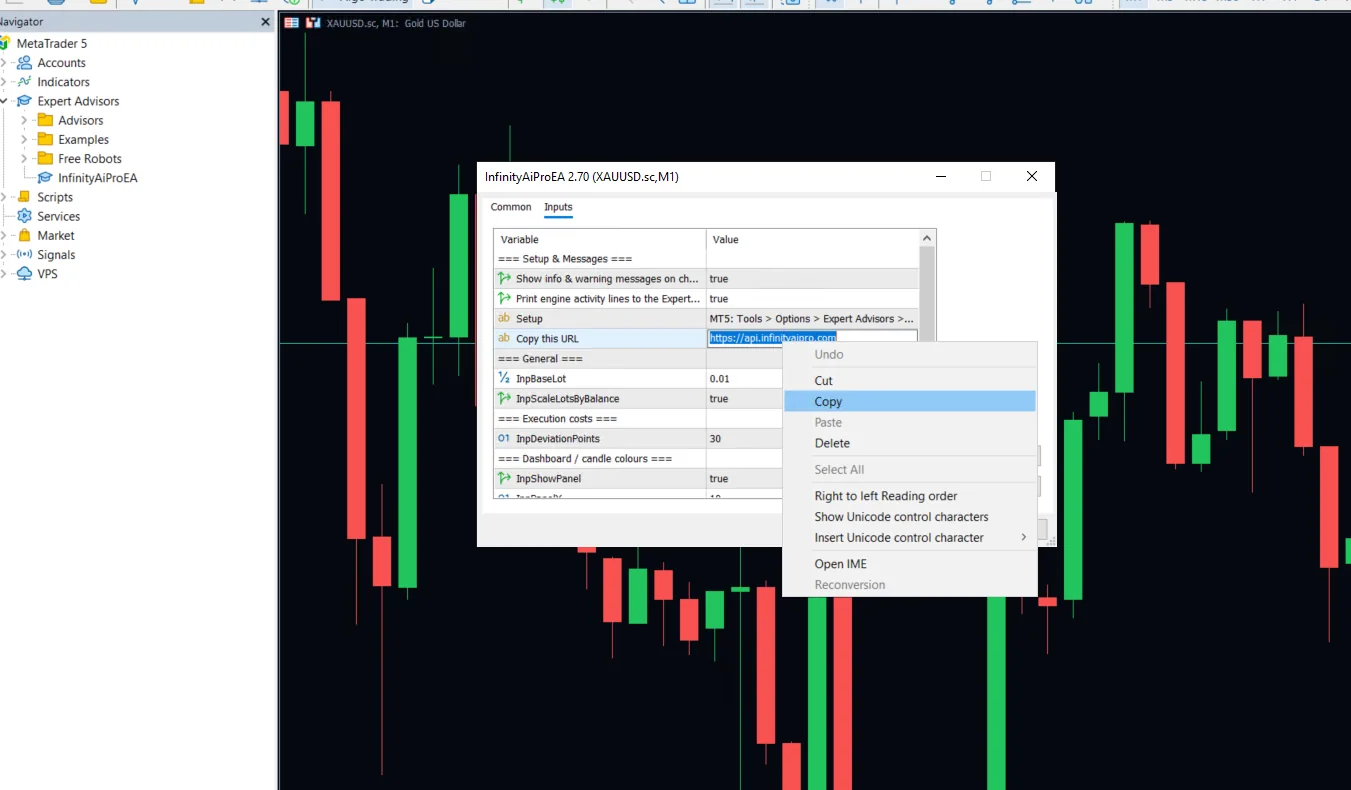This screenshot has height=790, width=1351.
Task: Click the boolean icon beside InpShowPanel
Action: (504, 478)
